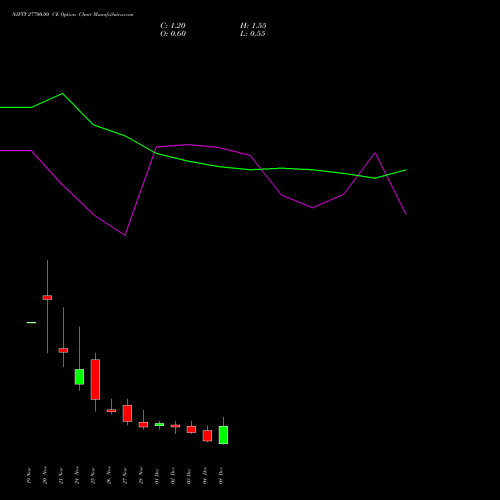Click the chart title text at top-left
This screenshot has height=500, width=500.
coord(73,15)
